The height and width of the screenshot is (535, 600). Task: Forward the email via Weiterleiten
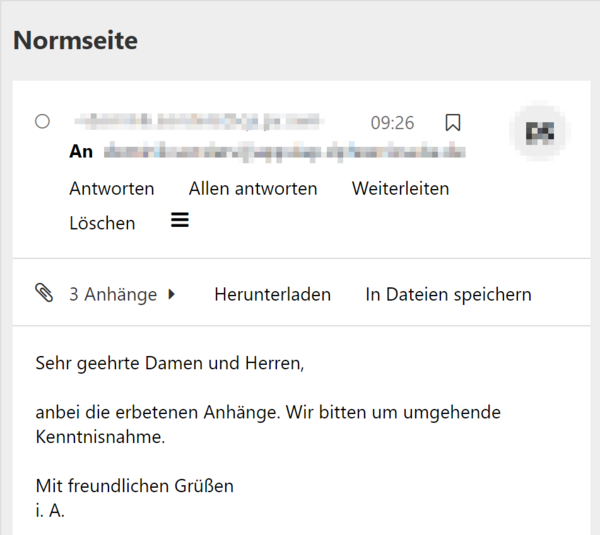coord(400,189)
